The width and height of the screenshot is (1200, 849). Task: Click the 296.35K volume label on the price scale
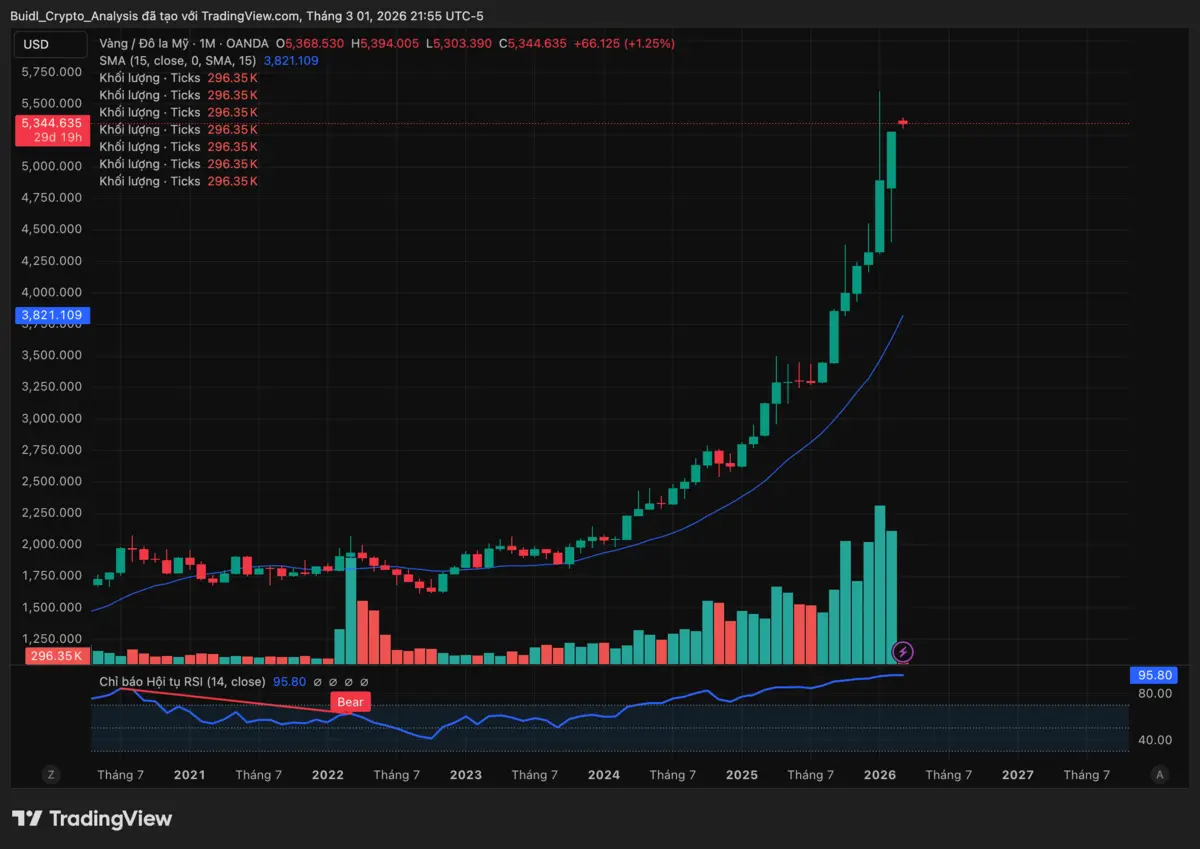[56, 656]
